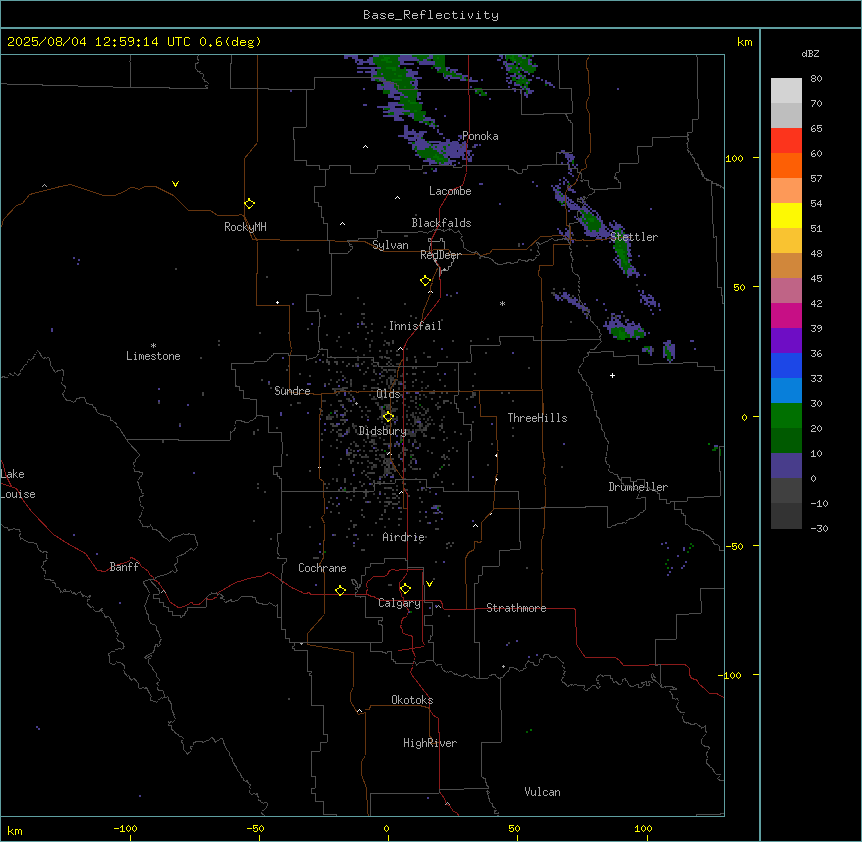Image resolution: width=862 pixels, height=842 pixels.
Task: Click the Innisfail label
Action: tap(415, 326)
